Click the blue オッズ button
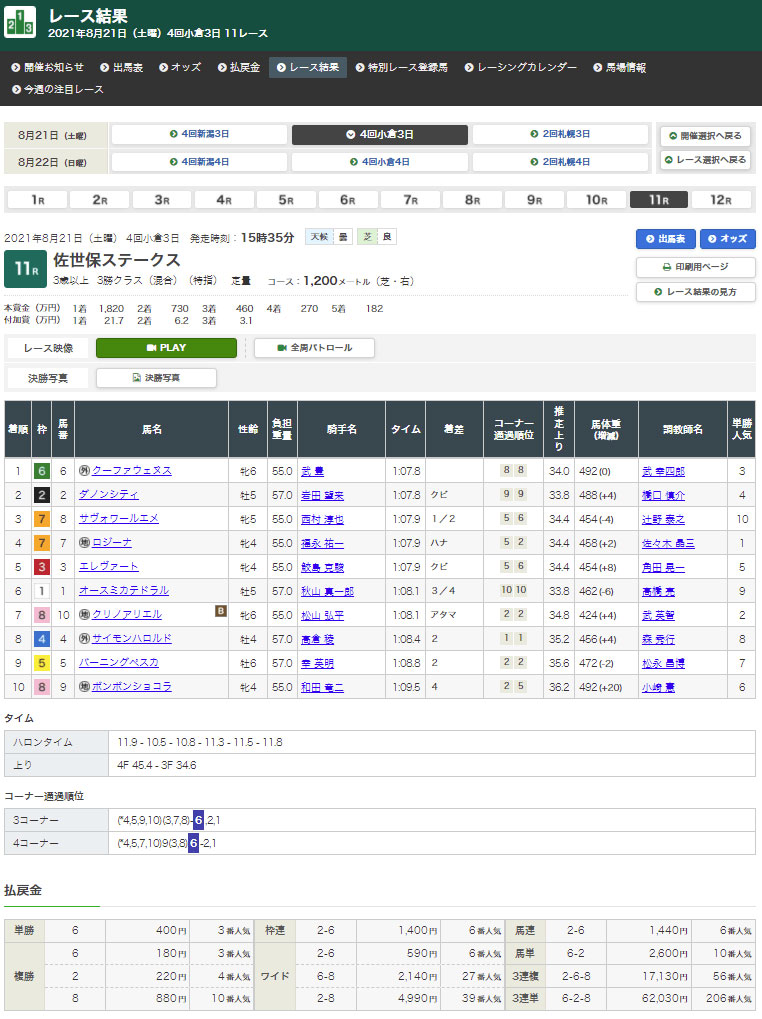Image resolution: width=762 pixels, height=1019 pixels. (727, 239)
